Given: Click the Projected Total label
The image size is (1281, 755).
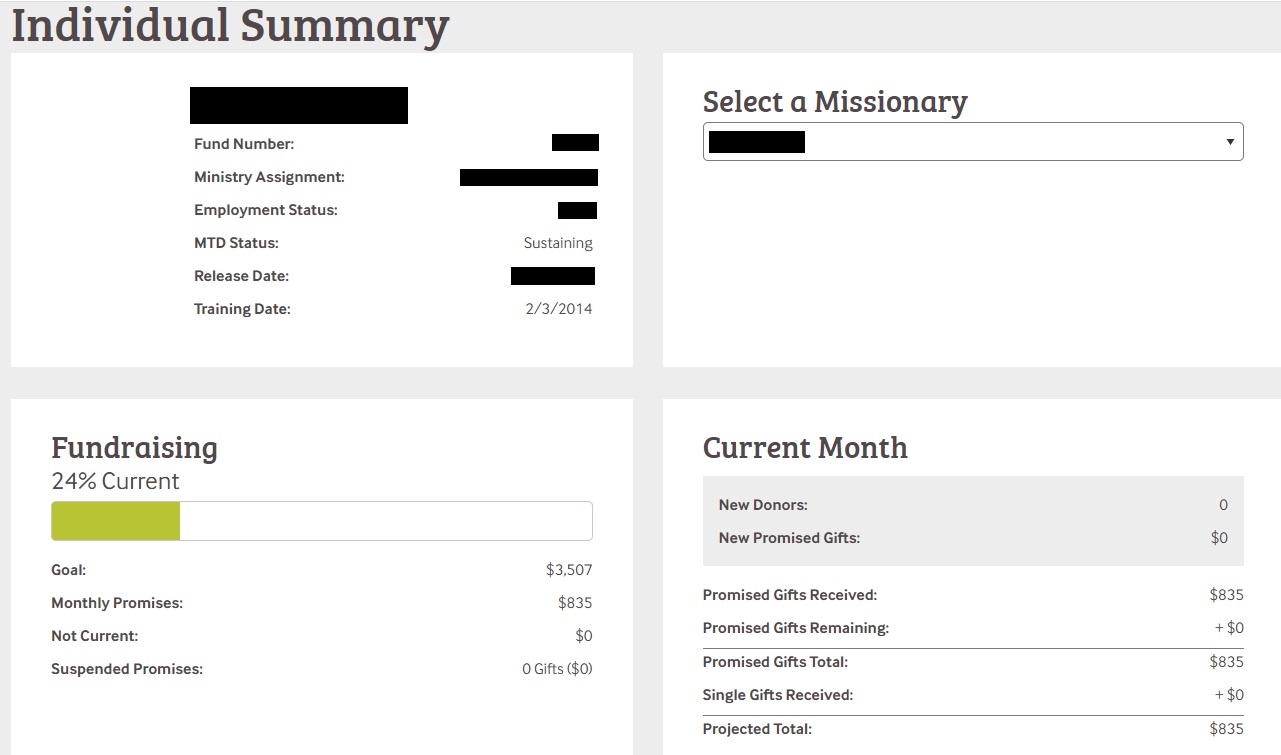Looking at the screenshot, I should pyautogui.click(x=757, y=729).
